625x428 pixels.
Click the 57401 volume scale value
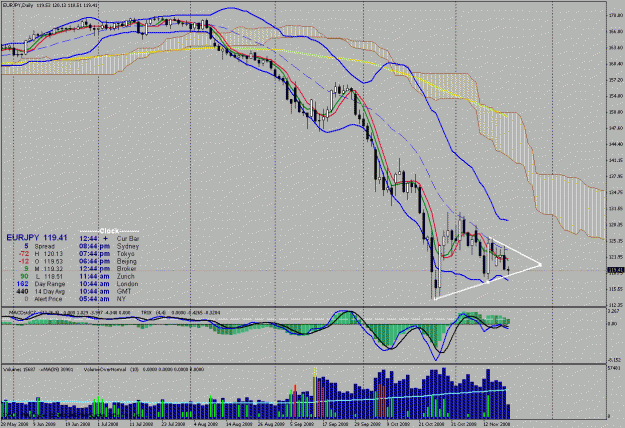[x=615, y=367]
